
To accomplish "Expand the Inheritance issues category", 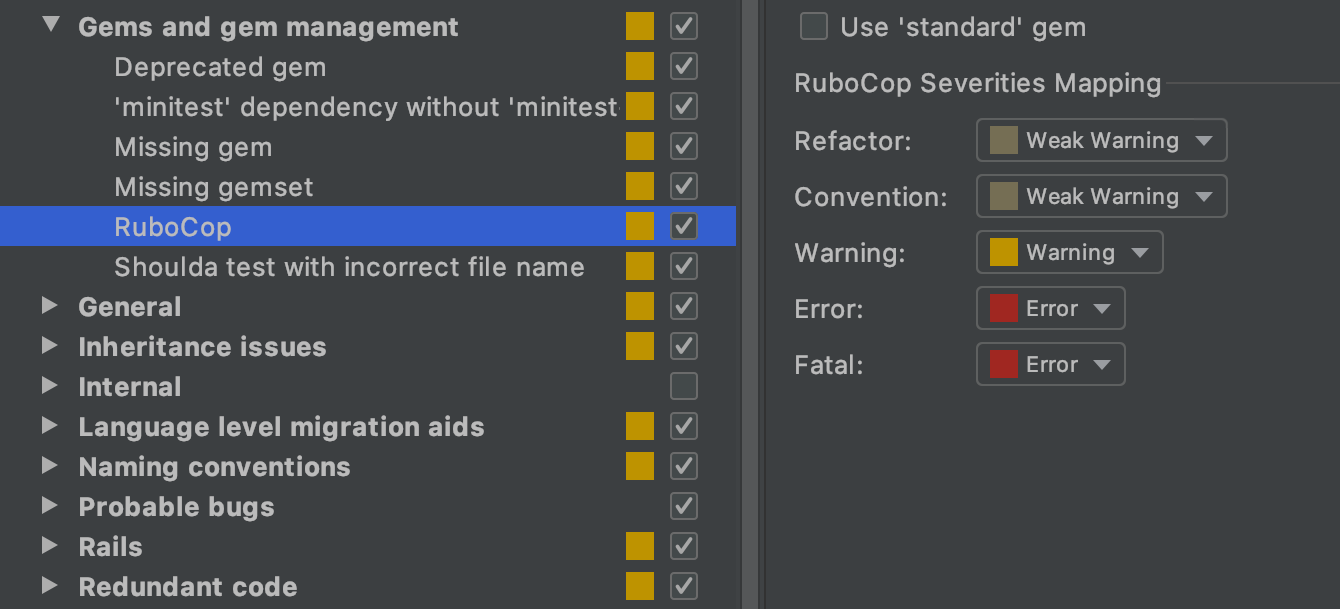I will click(49, 347).
